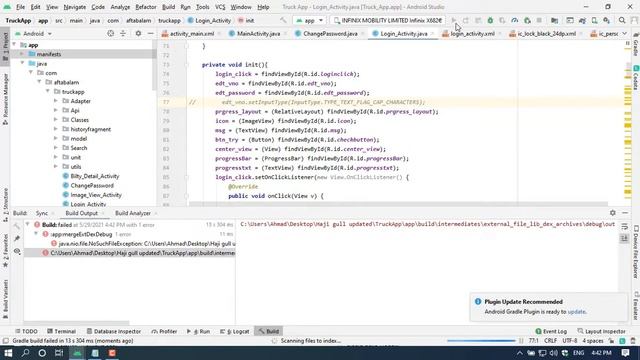The height and width of the screenshot is (360, 640).
Task: Click the Run app play icon
Action: coord(453,20)
